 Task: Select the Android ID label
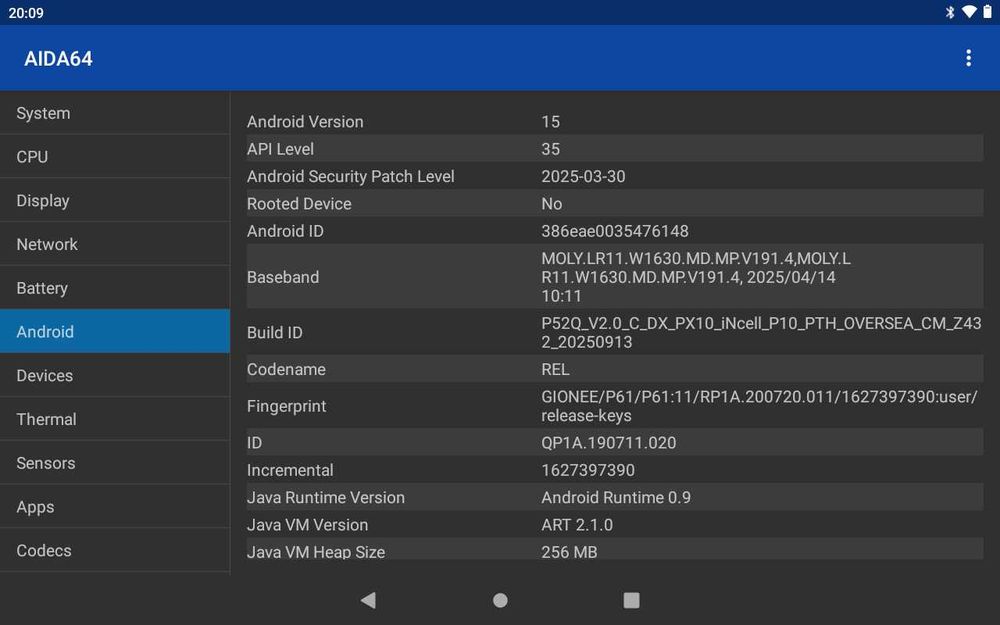click(x=285, y=232)
